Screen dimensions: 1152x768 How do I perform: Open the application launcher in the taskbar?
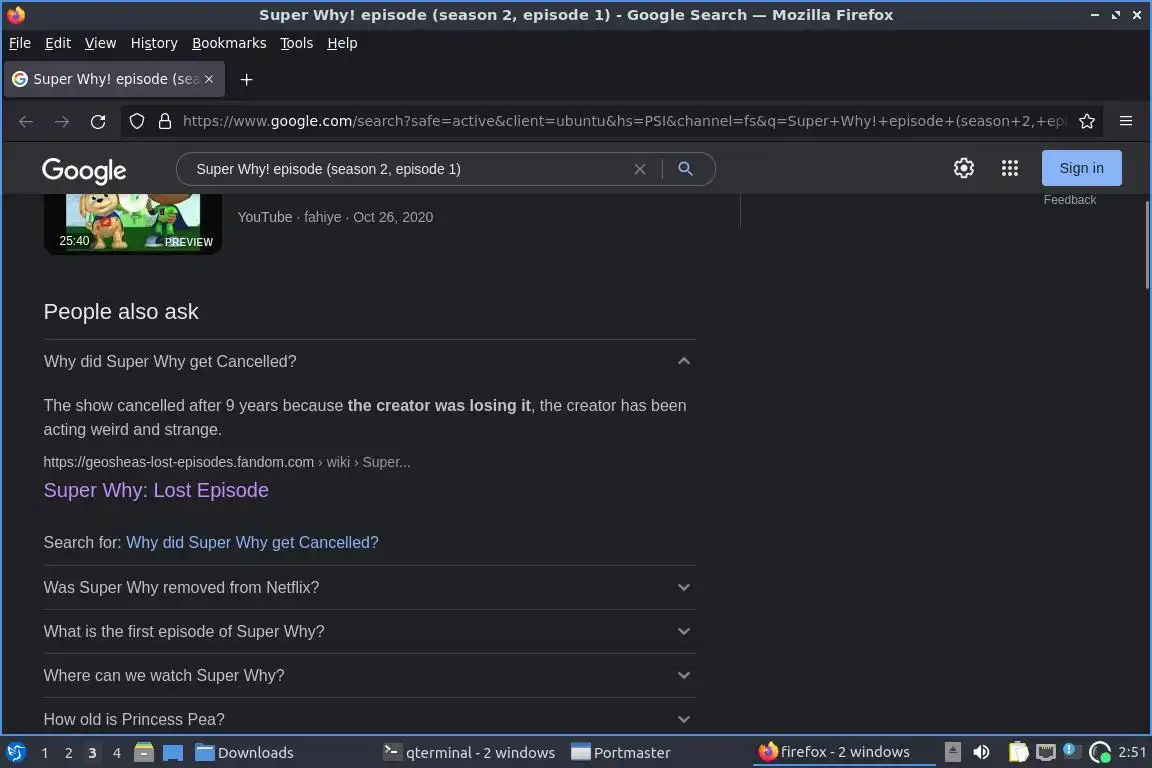[x=16, y=753]
